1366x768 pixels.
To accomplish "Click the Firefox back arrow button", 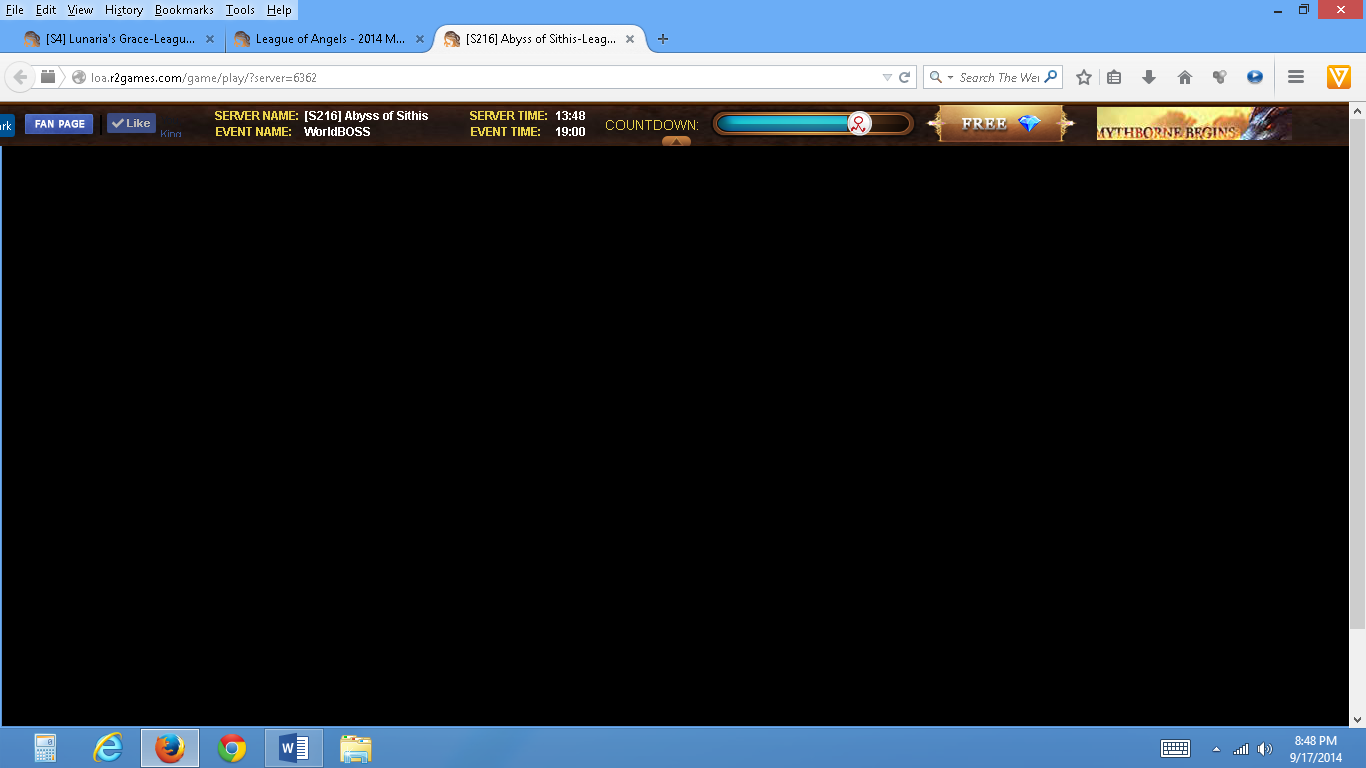I will point(20,77).
